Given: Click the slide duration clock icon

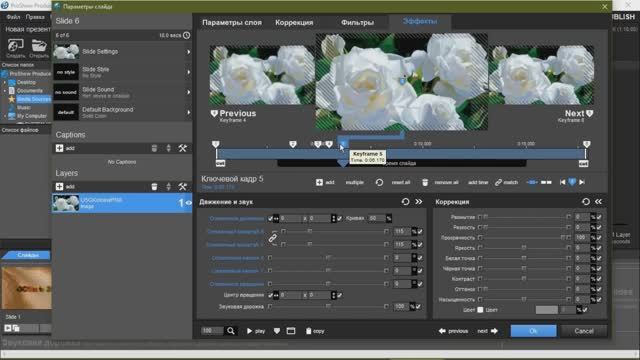Looking at the screenshot, I should tap(187, 36).
